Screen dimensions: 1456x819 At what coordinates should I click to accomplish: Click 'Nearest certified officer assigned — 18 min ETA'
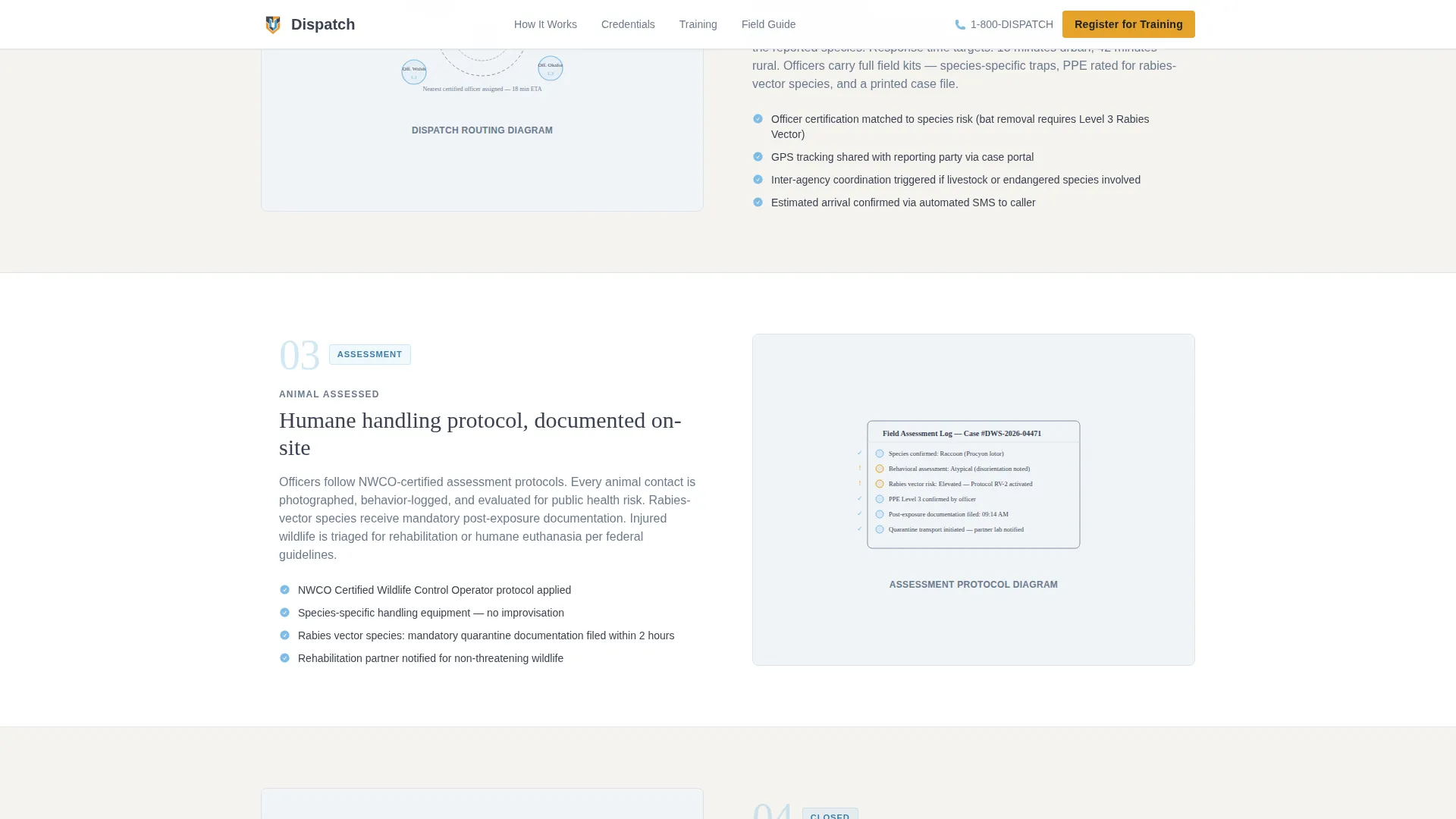pos(482,89)
